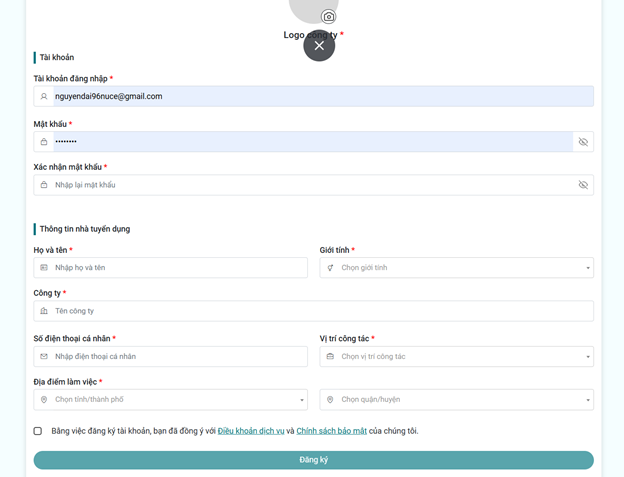The image size is (624, 477).
Task: Open the Chính sách bảo mật link
Action: click(331, 431)
